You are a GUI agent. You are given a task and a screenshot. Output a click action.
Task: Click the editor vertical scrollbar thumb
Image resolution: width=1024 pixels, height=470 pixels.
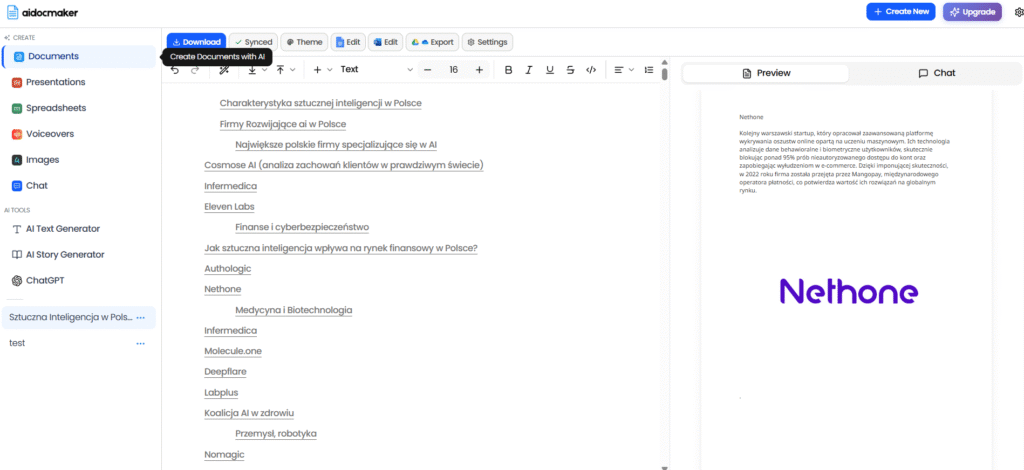(x=665, y=74)
